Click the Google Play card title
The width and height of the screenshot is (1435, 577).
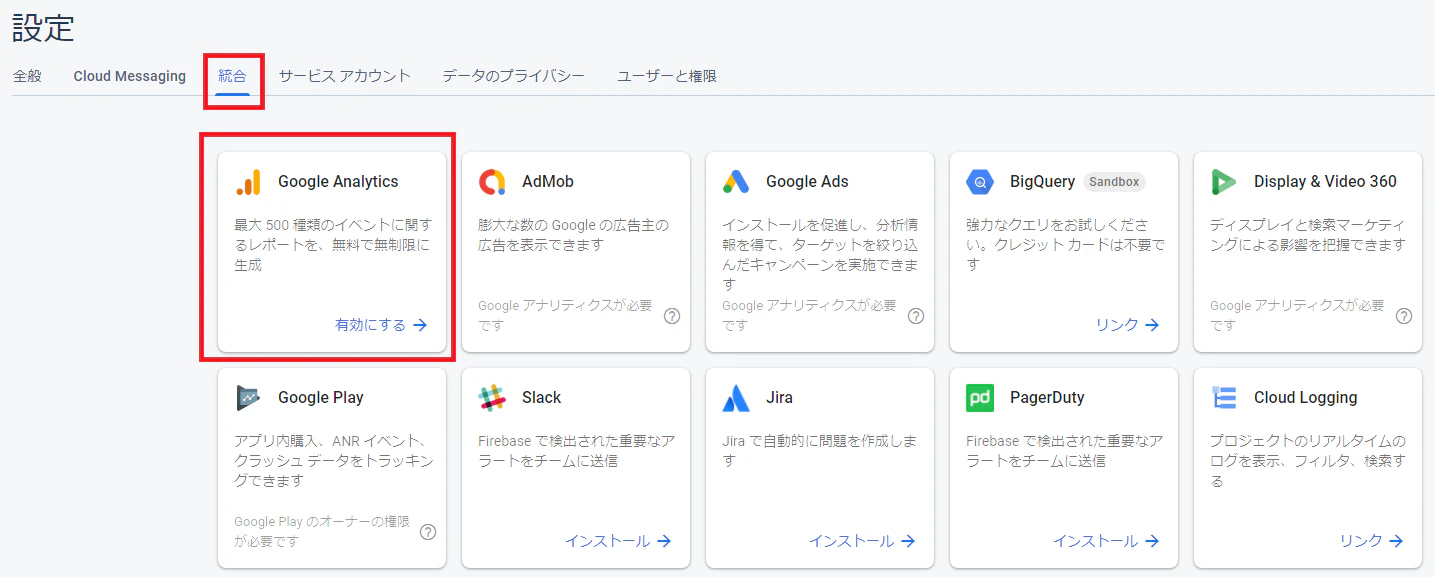pos(321,398)
